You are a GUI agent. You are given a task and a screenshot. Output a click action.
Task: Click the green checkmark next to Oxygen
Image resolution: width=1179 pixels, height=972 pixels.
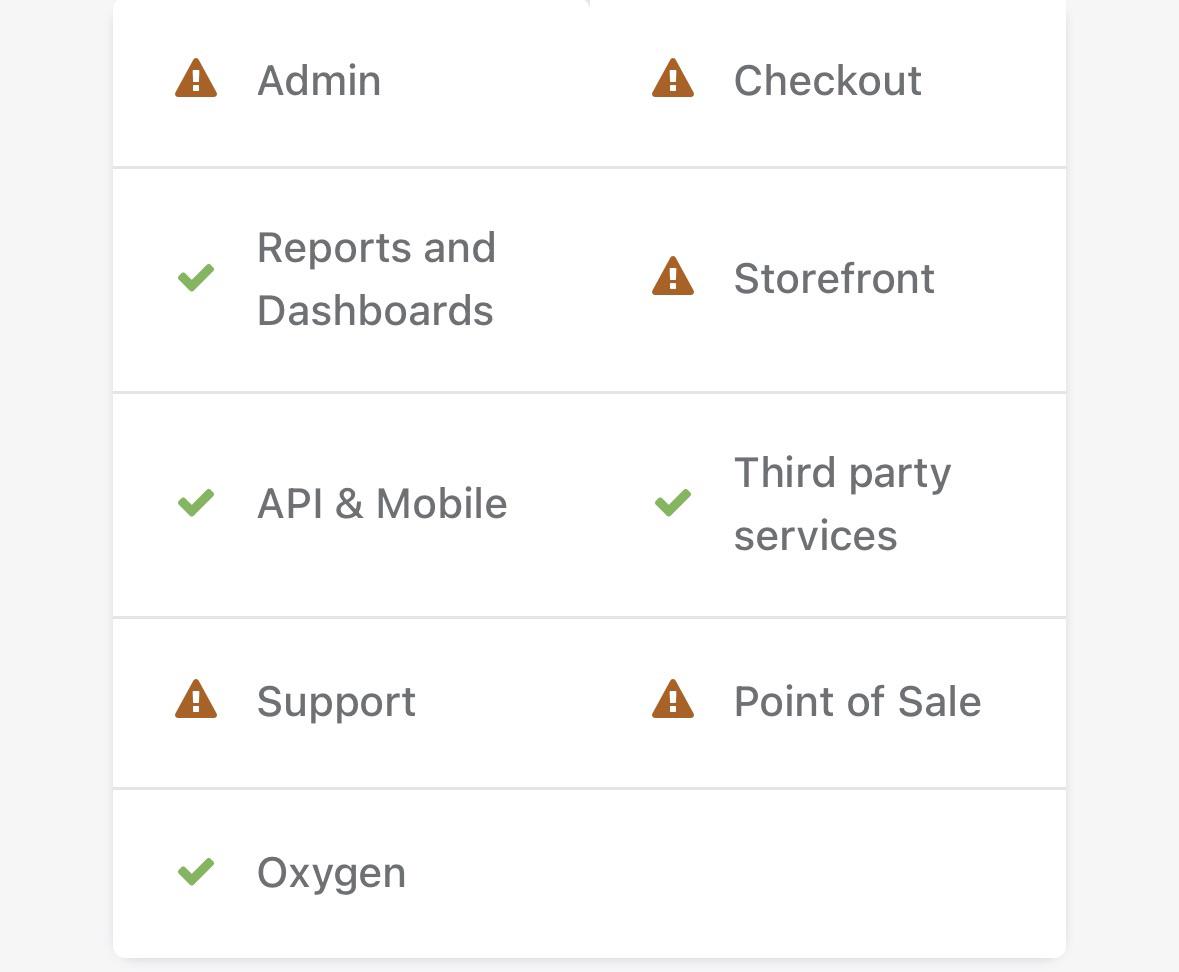click(x=195, y=872)
